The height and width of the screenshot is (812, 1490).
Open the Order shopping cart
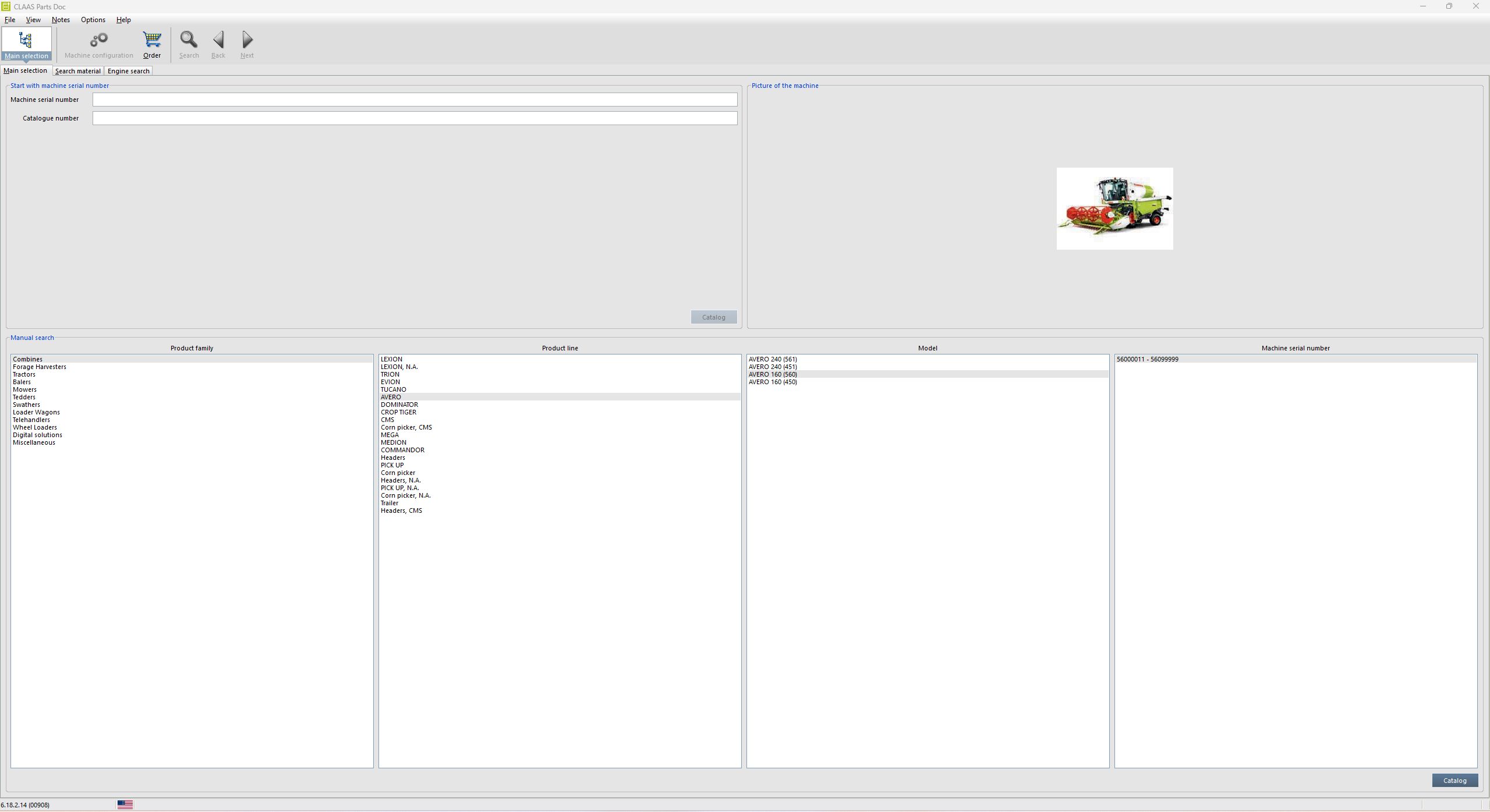(151, 44)
